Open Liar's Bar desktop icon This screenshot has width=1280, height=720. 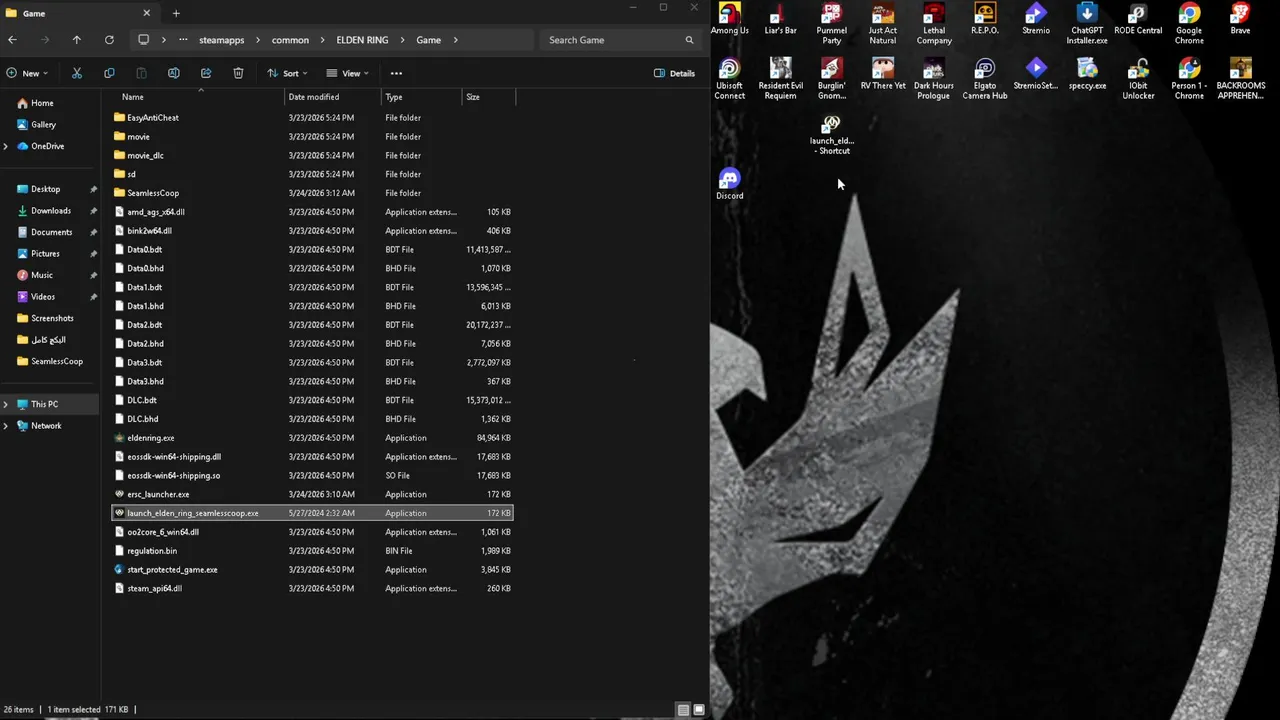pos(781,20)
